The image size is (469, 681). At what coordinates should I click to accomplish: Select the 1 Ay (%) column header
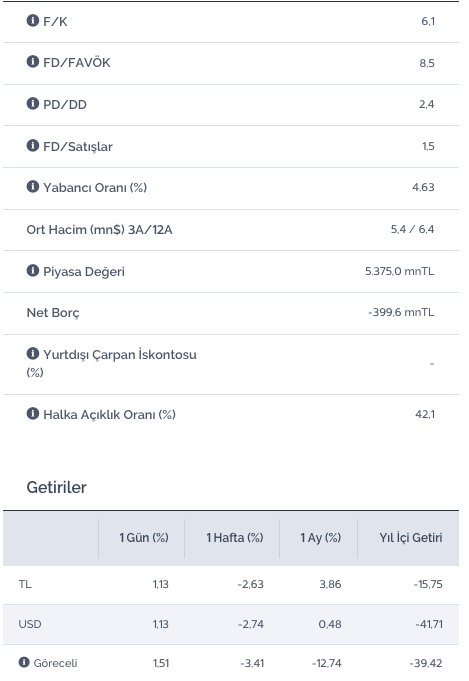pyautogui.click(x=320, y=538)
